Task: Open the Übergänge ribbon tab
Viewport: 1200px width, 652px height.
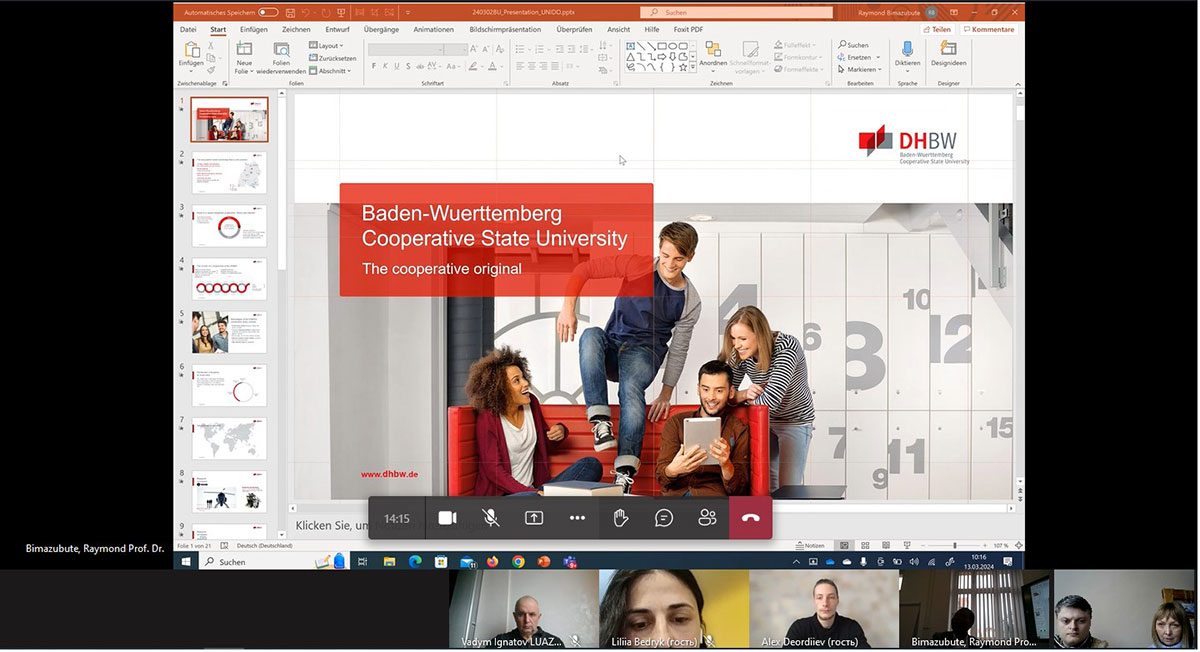Action: coord(381,29)
